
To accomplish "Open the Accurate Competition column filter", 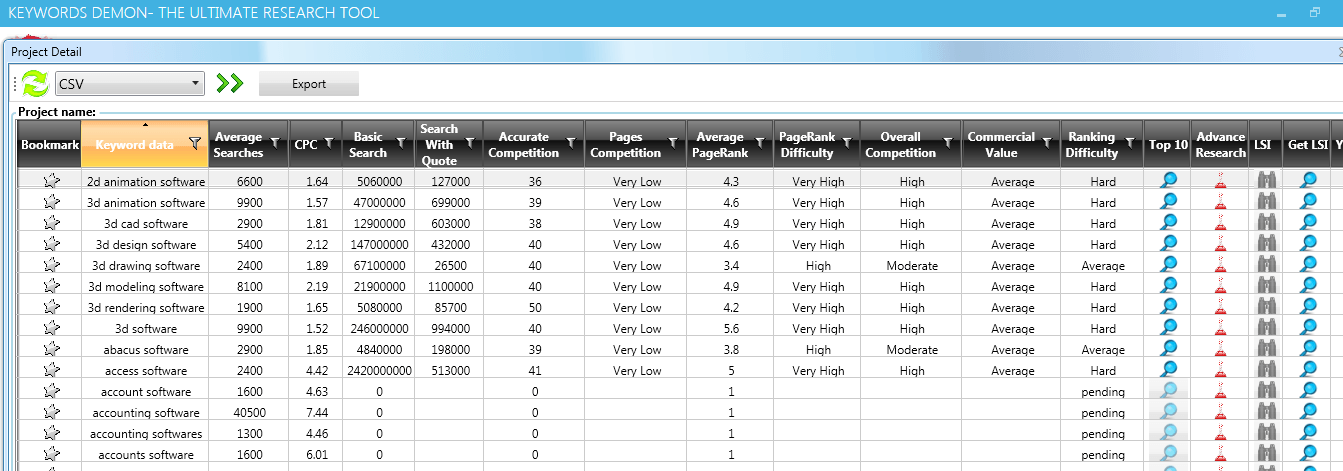I will 570,144.
